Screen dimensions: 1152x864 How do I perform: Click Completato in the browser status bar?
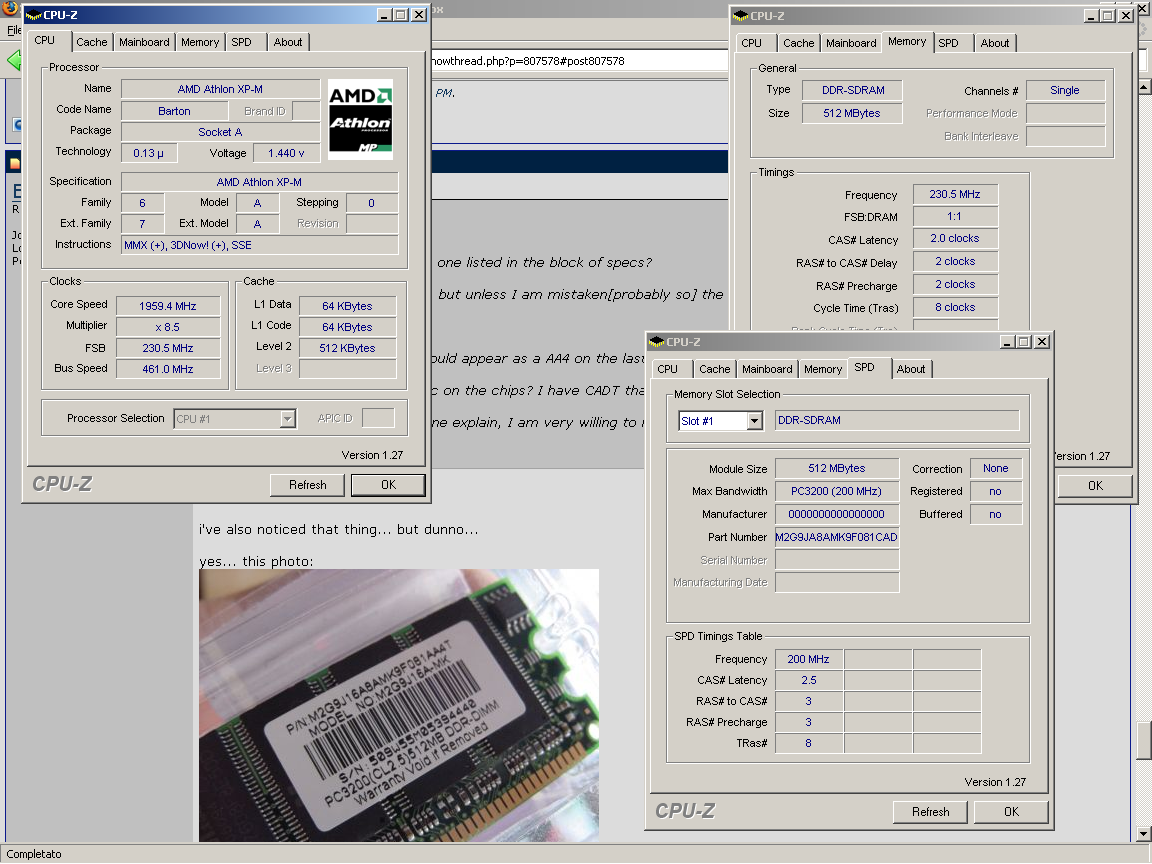point(34,854)
